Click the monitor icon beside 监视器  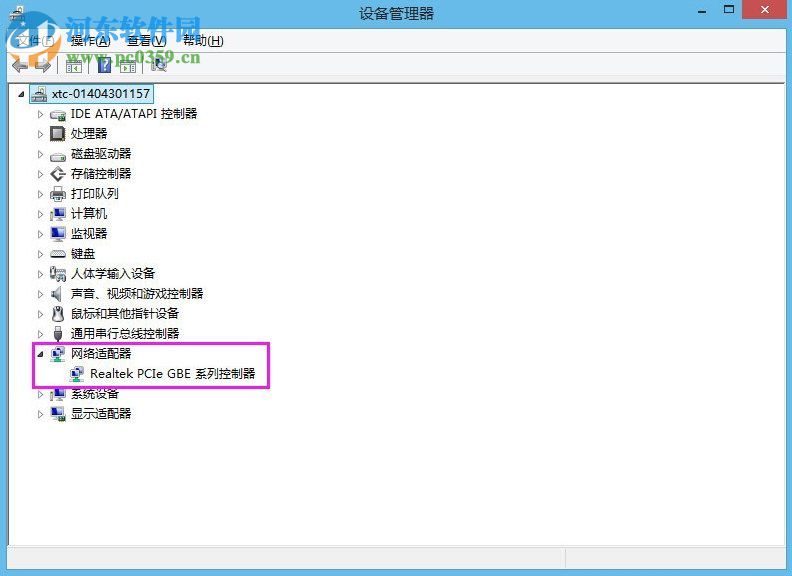coord(58,234)
